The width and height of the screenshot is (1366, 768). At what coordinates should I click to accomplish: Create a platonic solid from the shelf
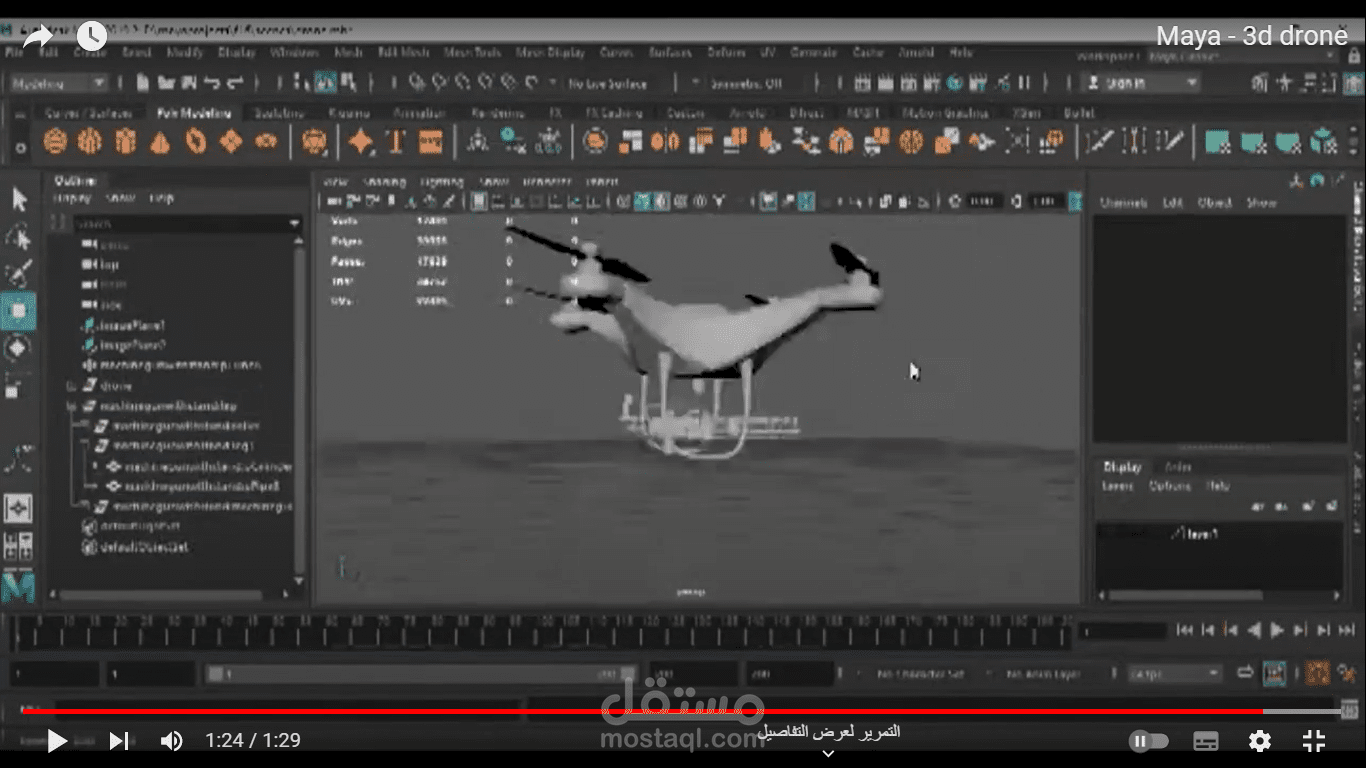click(314, 143)
